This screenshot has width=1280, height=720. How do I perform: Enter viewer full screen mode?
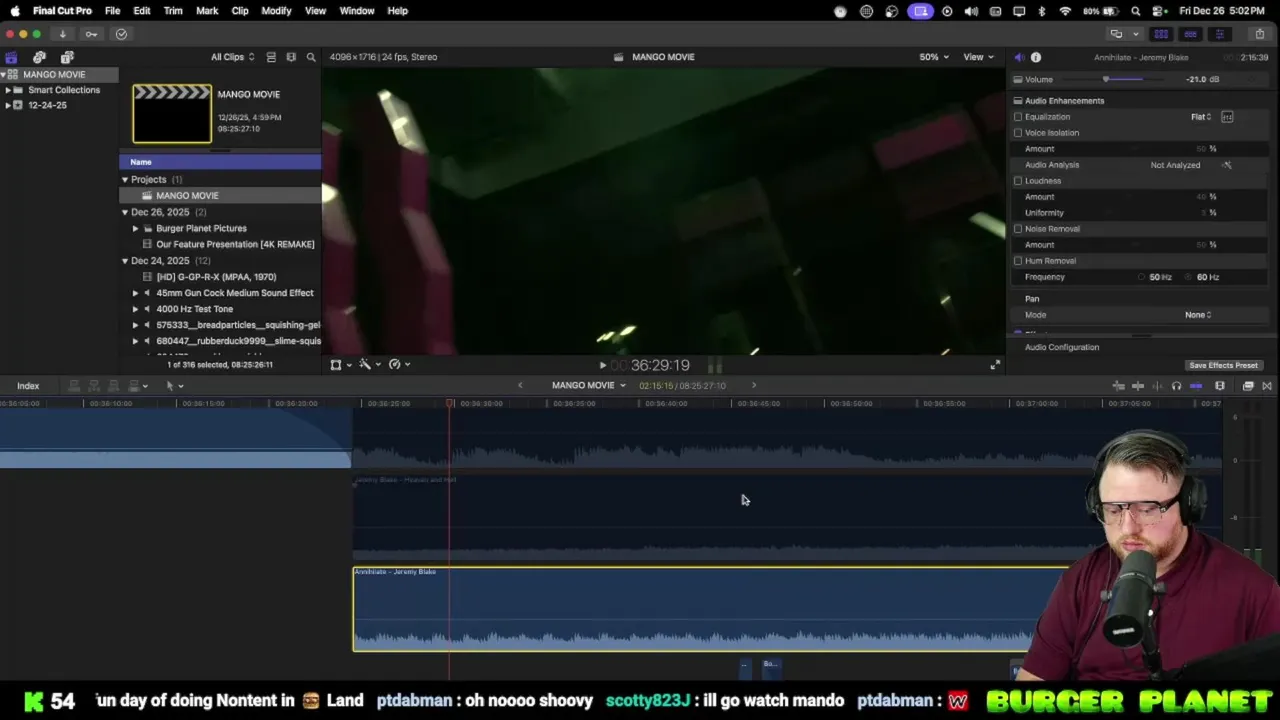click(x=994, y=365)
